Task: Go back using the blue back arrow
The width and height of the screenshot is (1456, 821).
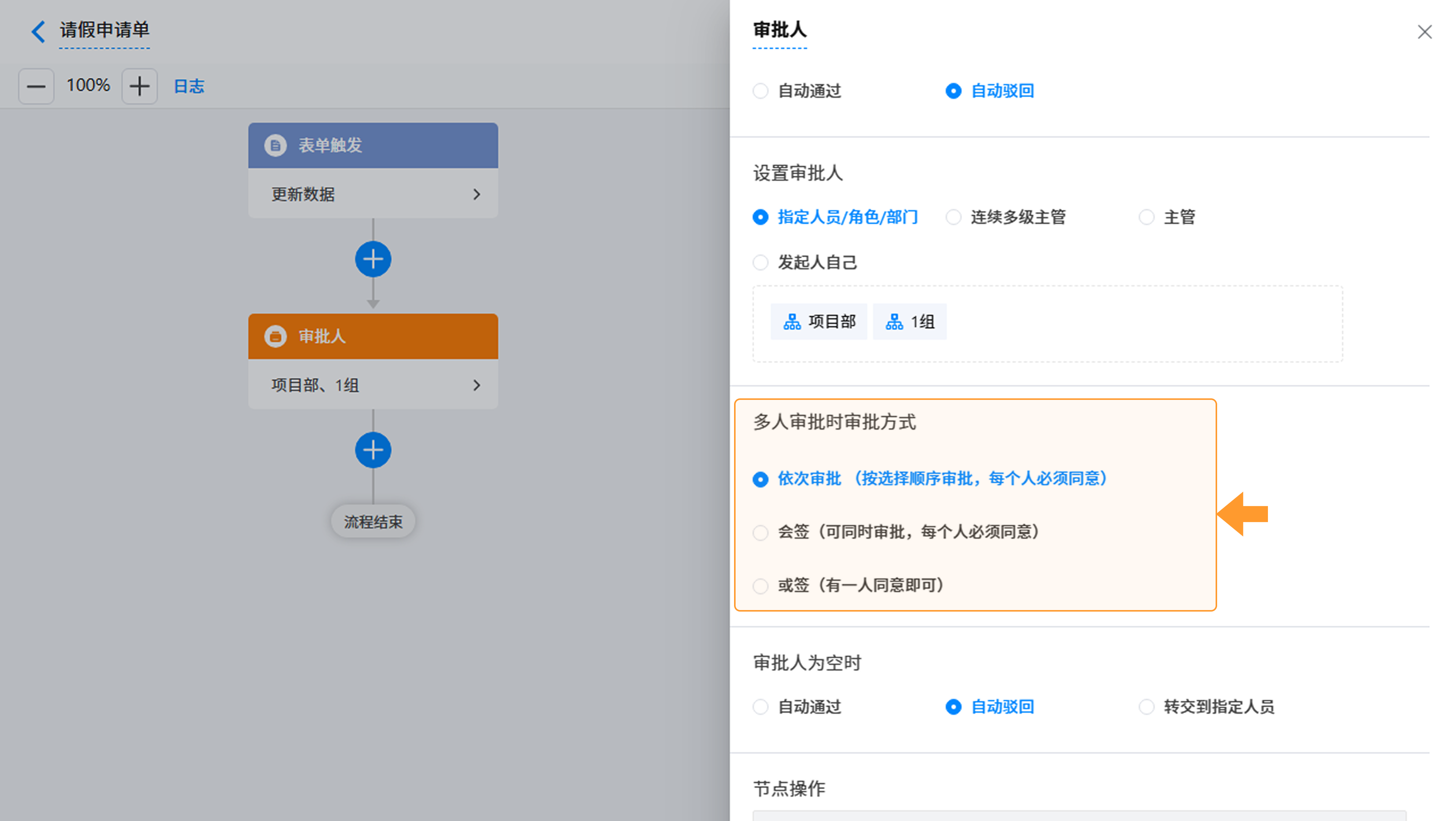Action: coord(38,31)
